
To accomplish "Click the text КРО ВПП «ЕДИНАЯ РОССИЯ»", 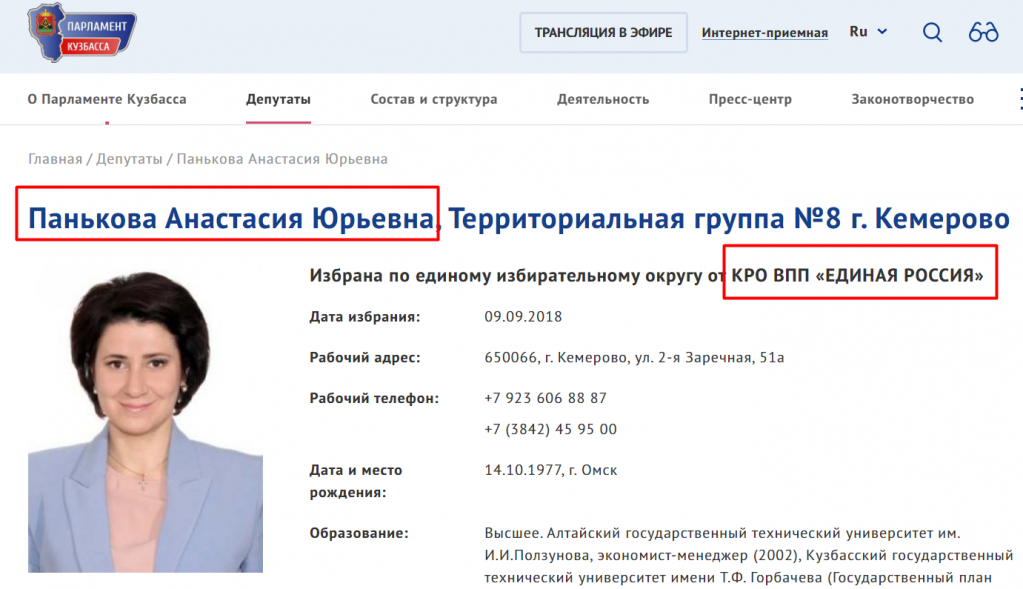I will [857, 275].
